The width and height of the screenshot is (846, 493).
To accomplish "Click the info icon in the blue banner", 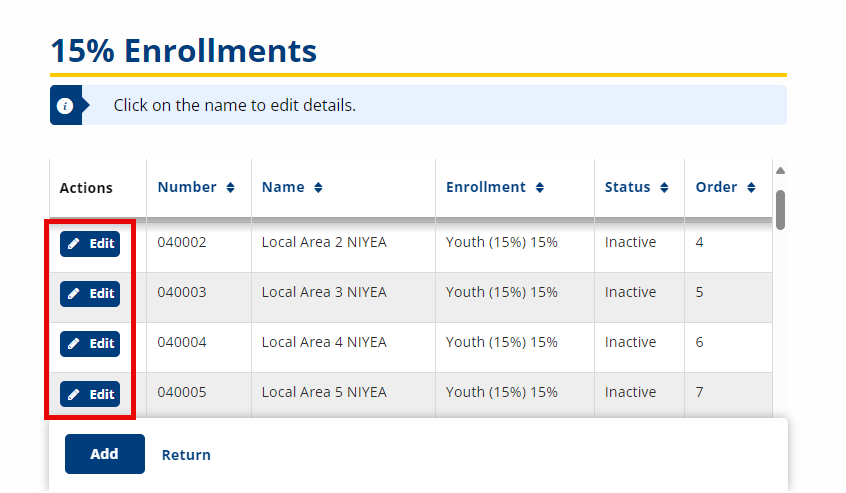I will [65, 105].
